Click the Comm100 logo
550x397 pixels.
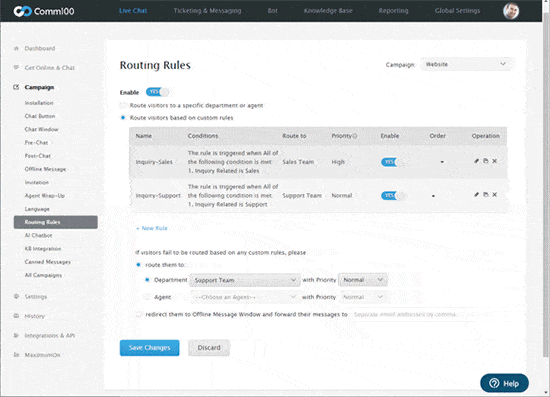point(43,11)
